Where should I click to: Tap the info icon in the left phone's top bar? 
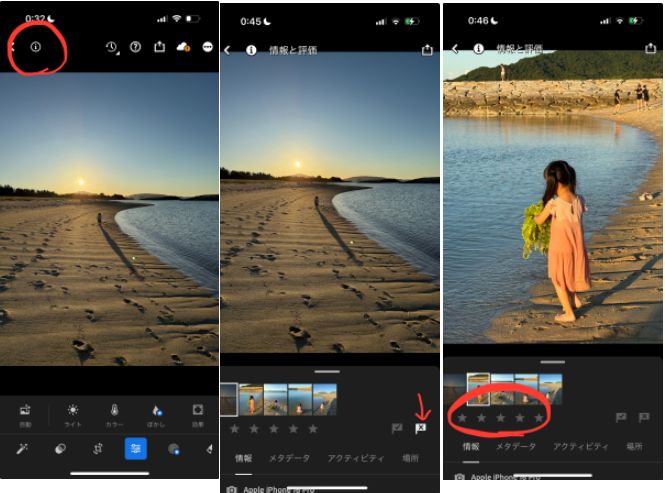(x=36, y=47)
